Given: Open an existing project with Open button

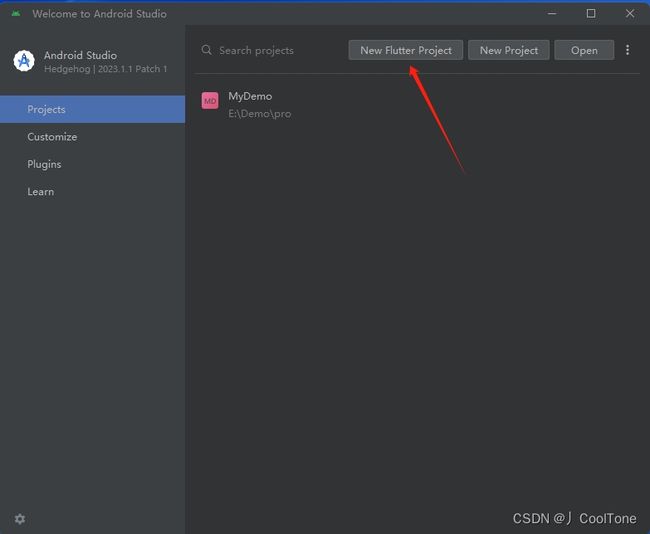Looking at the screenshot, I should click(x=584, y=50).
